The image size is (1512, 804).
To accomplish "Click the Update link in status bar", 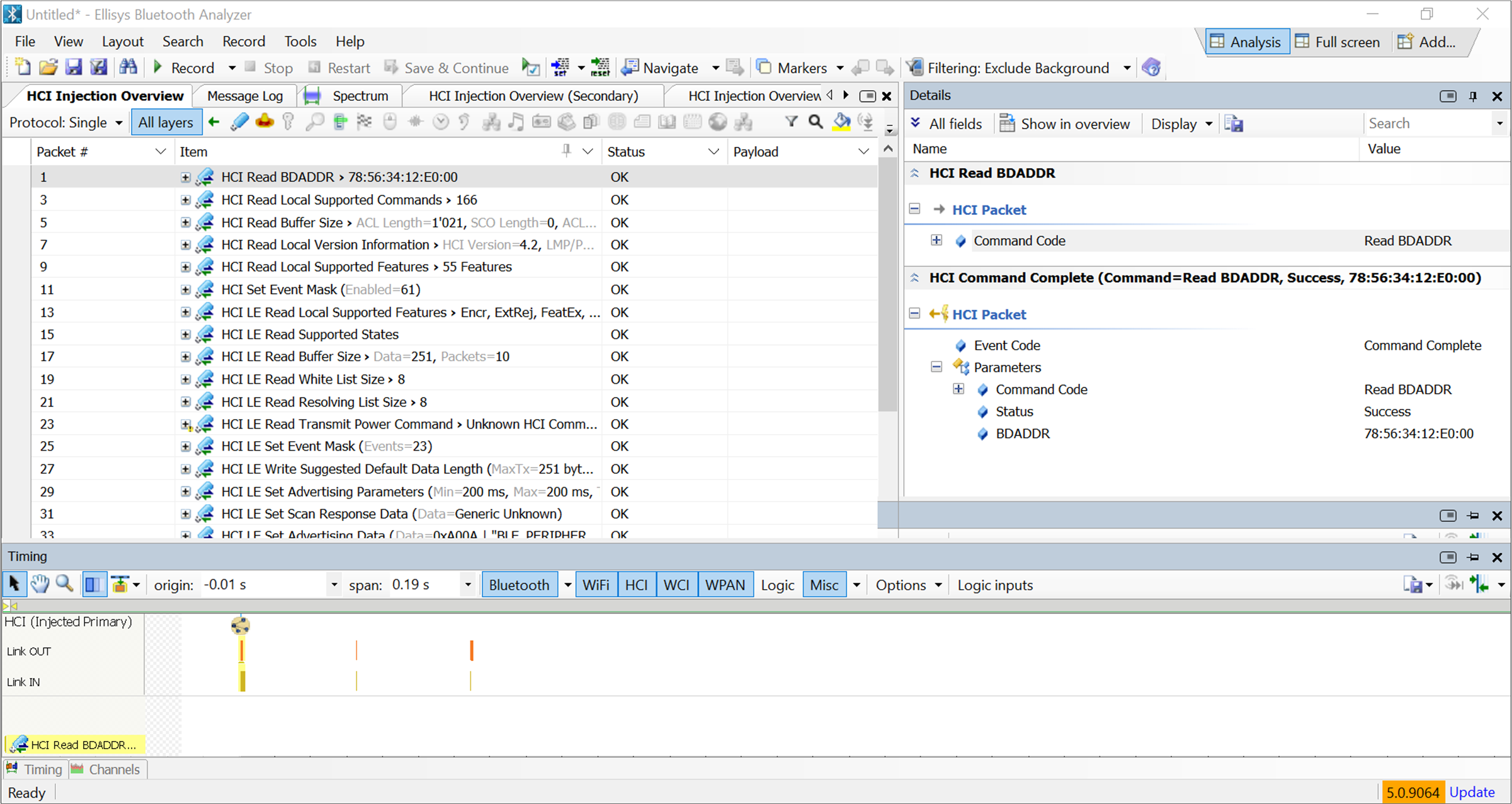I will click(x=1472, y=792).
